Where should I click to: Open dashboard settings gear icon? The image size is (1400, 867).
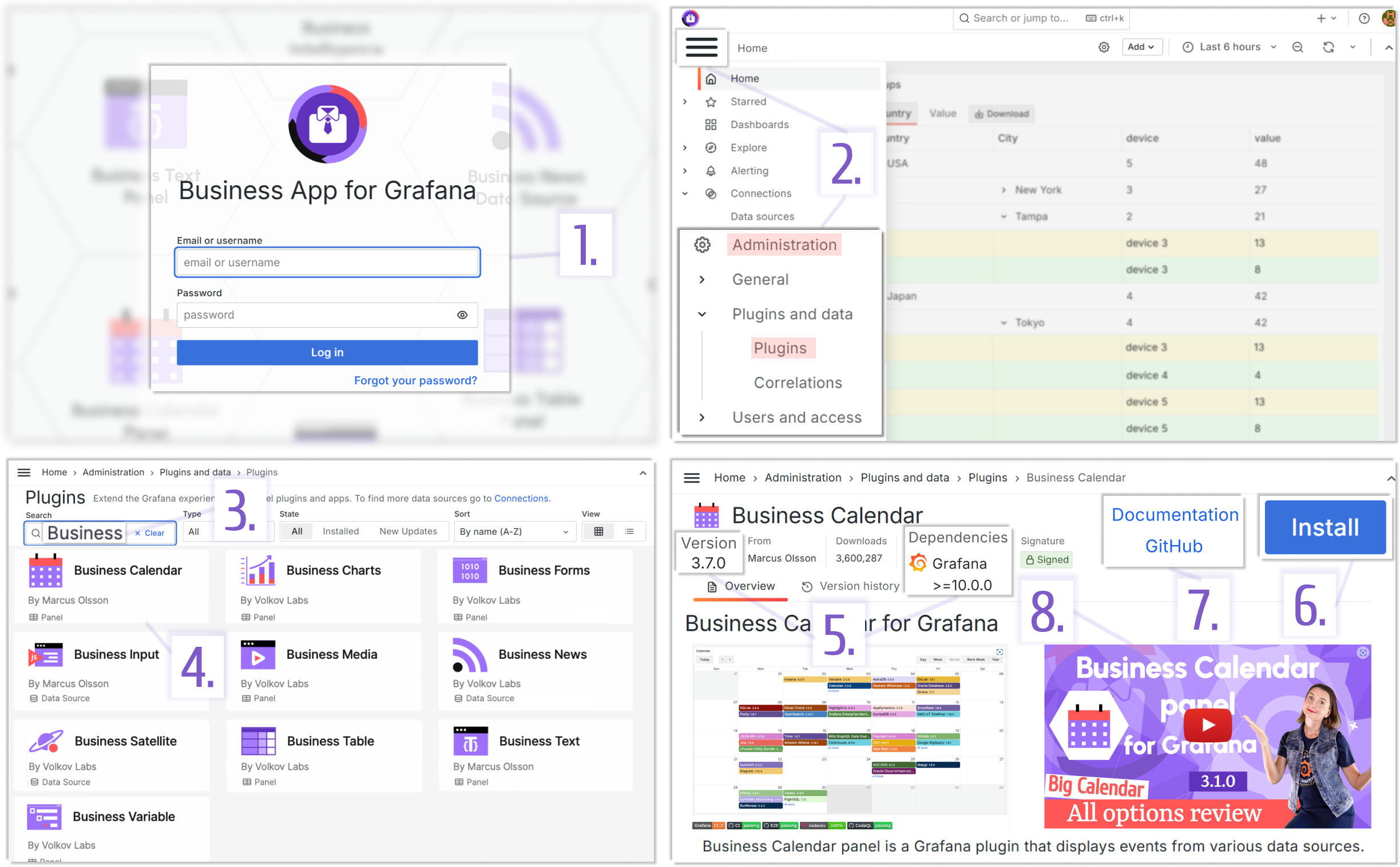coord(1104,47)
